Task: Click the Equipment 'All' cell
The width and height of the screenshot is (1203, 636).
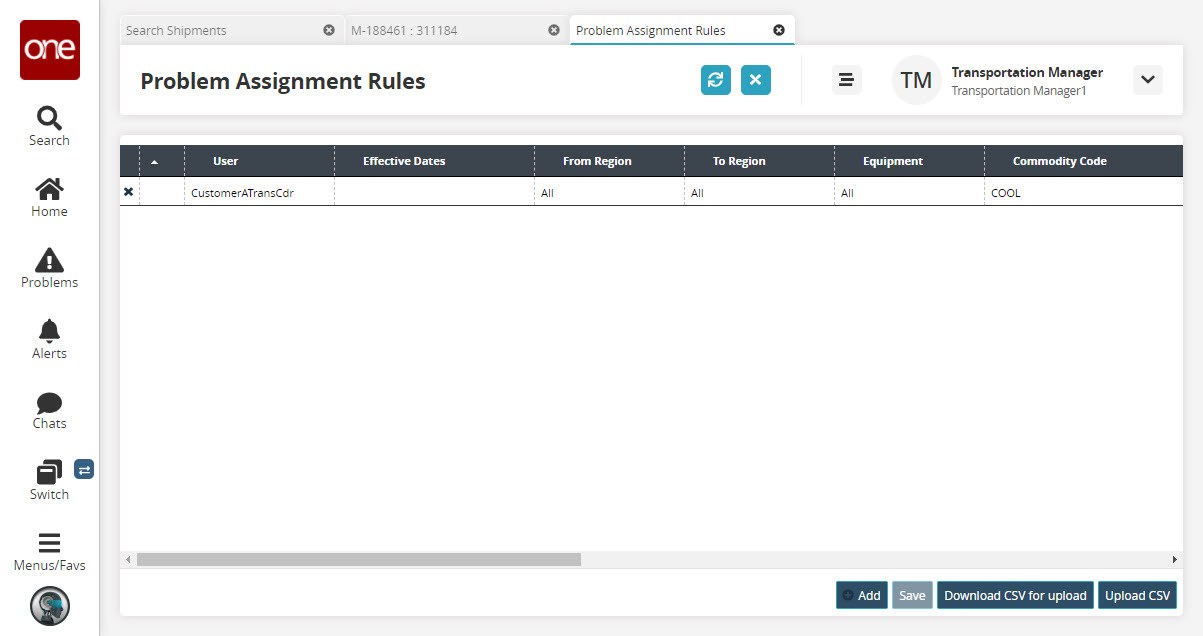Action: (909, 193)
